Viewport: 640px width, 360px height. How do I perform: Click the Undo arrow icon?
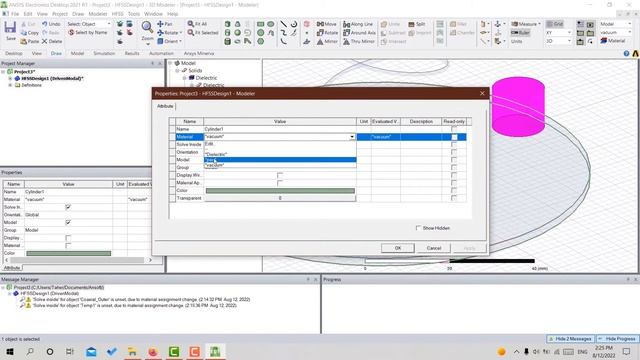44,24
